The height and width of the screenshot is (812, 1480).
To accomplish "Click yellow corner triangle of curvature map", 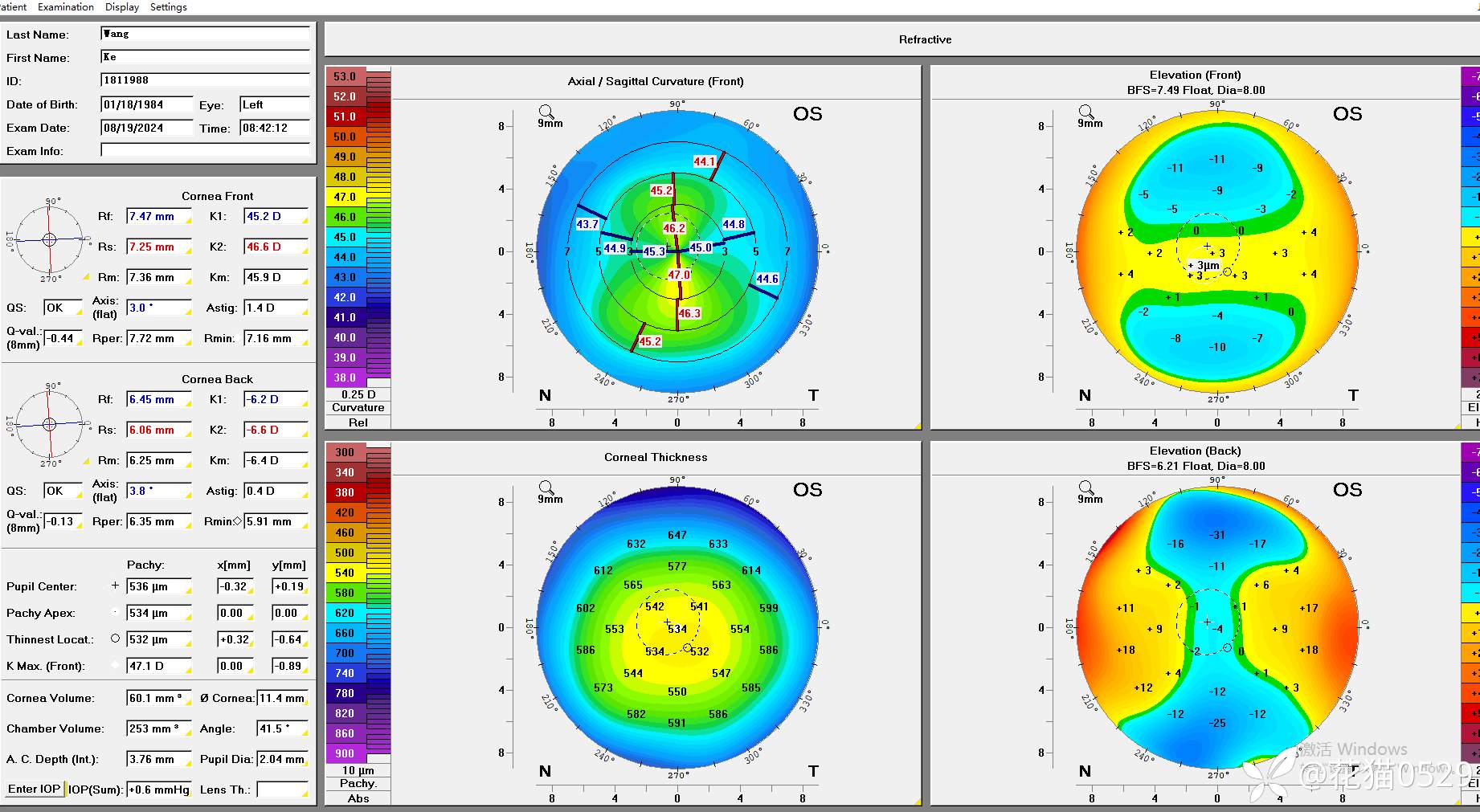I will click(x=917, y=426).
